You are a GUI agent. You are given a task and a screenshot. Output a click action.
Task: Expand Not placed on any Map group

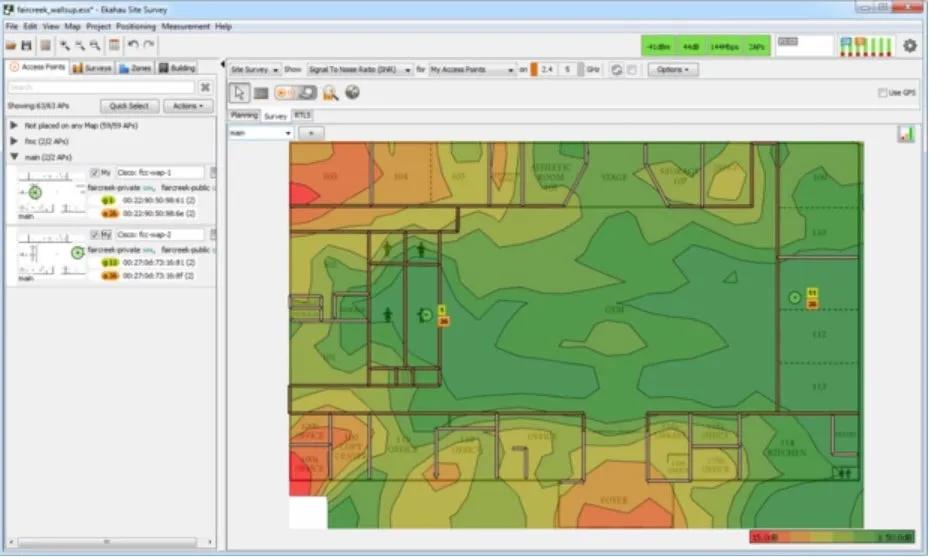point(13,126)
